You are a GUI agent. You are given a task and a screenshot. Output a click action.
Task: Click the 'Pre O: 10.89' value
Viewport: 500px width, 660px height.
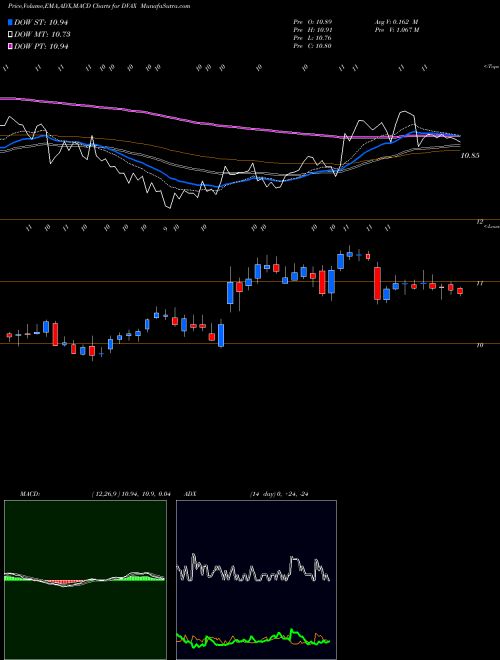click(x=313, y=21)
